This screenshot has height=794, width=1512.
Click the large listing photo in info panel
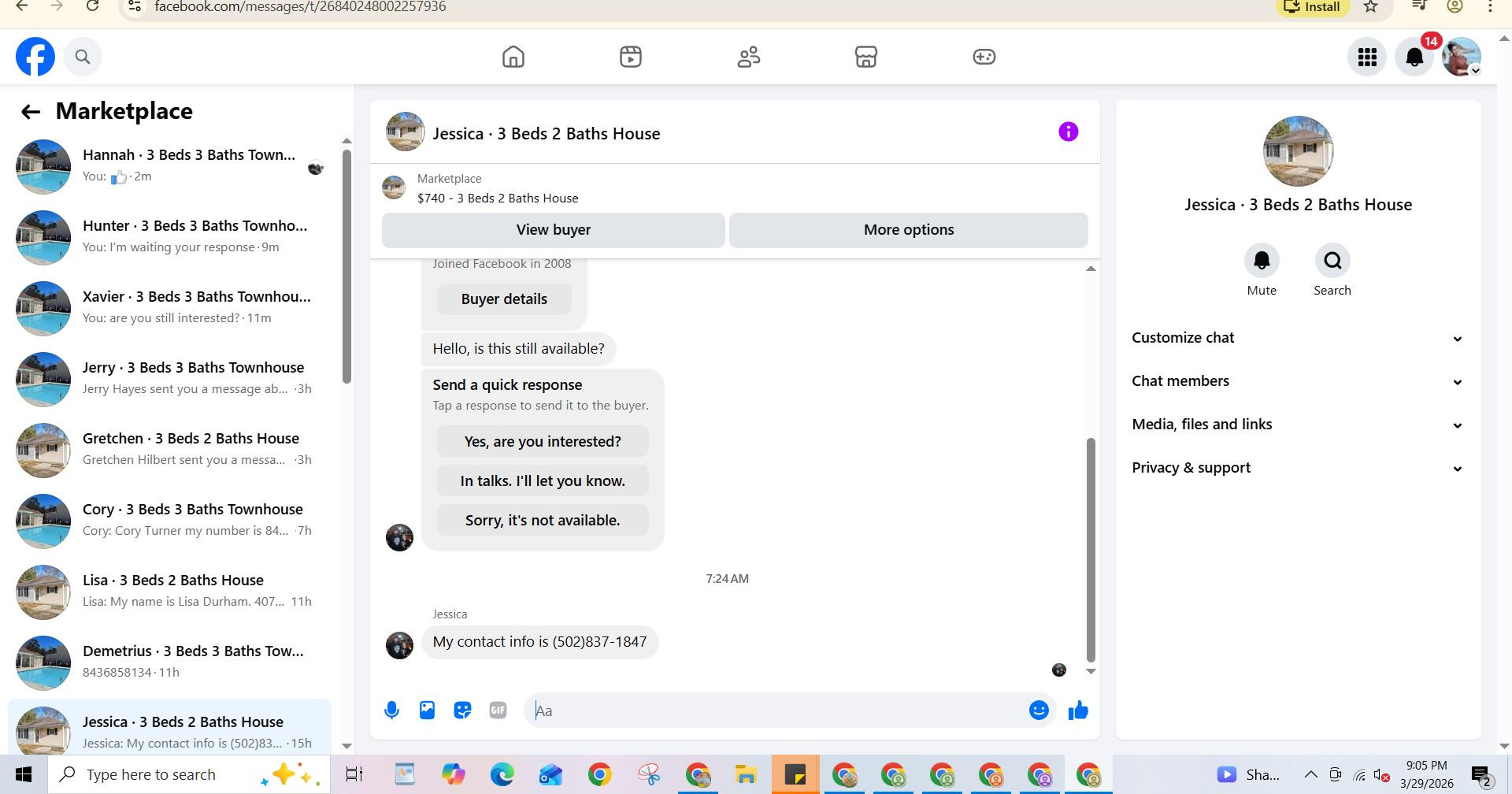click(x=1298, y=151)
